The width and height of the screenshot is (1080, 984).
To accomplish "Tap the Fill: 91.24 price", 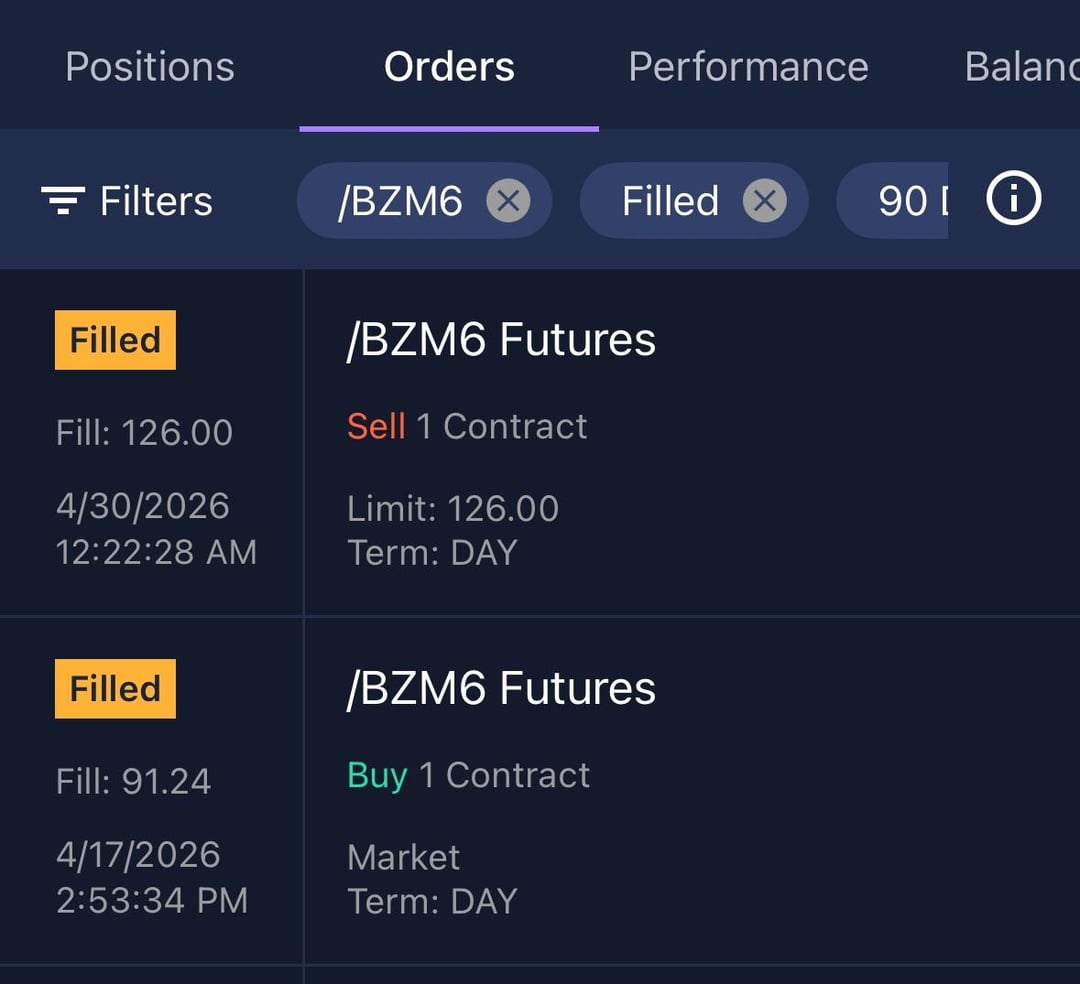I will click(x=133, y=781).
